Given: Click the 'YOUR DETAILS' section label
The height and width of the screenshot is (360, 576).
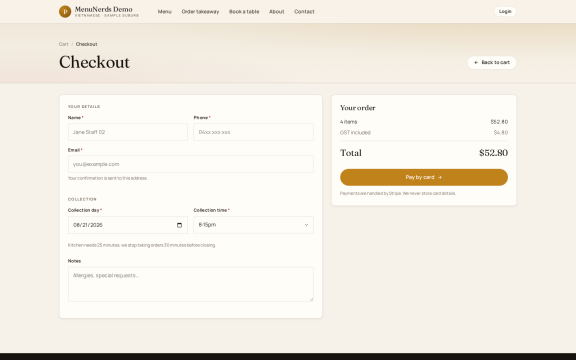Looking at the screenshot, I should pos(84,107).
